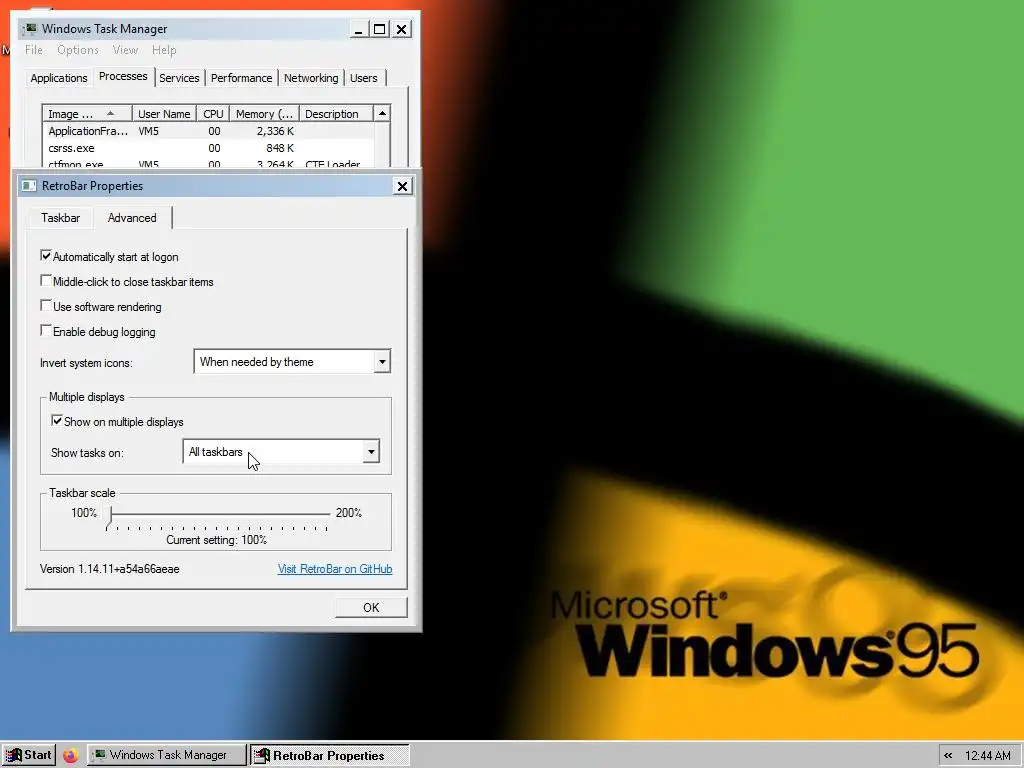Screen dimensions: 1024x768
Task: Enable Middle-click to close taskbar items
Action: (x=46, y=280)
